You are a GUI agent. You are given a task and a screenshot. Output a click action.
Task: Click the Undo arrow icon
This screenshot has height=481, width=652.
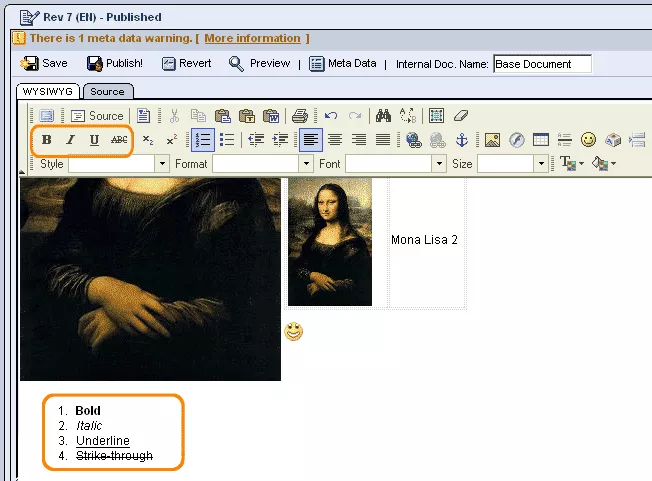pyautogui.click(x=331, y=116)
